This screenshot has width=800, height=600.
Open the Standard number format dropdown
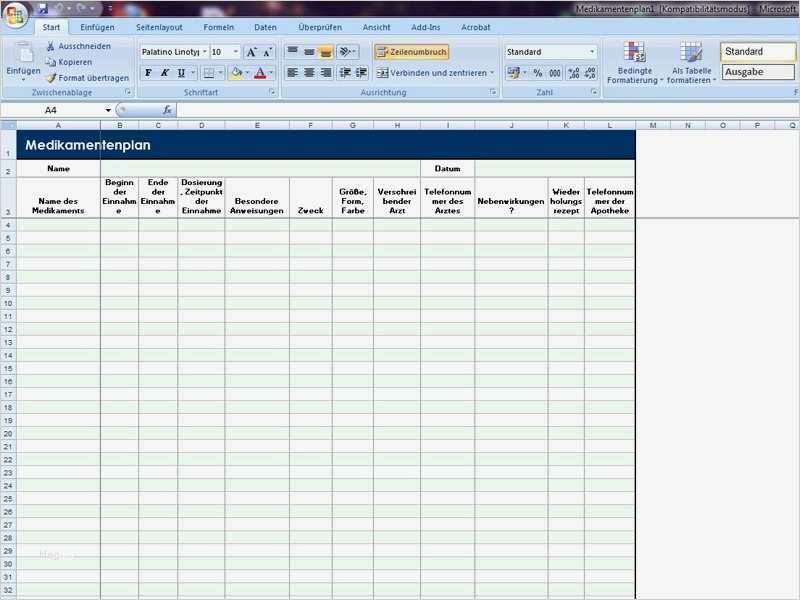pos(590,50)
